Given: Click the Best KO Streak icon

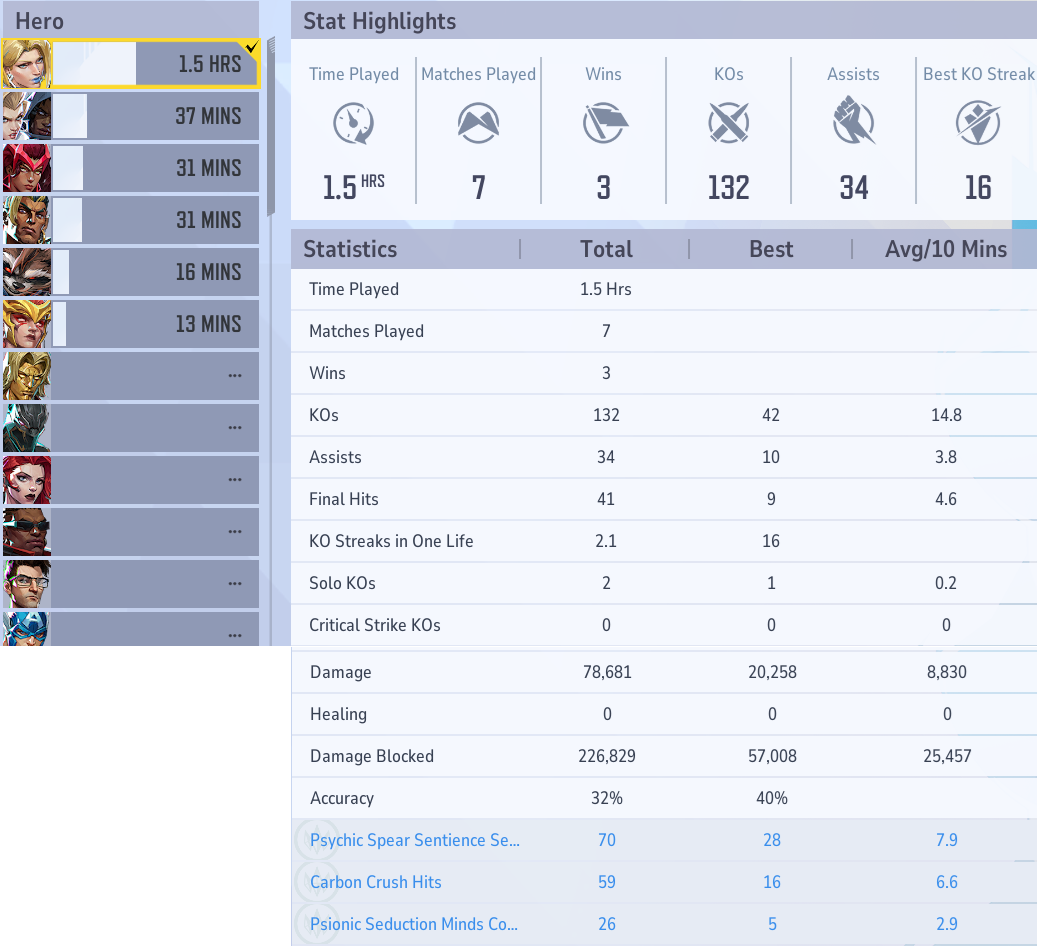Looking at the screenshot, I should (x=978, y=123).
